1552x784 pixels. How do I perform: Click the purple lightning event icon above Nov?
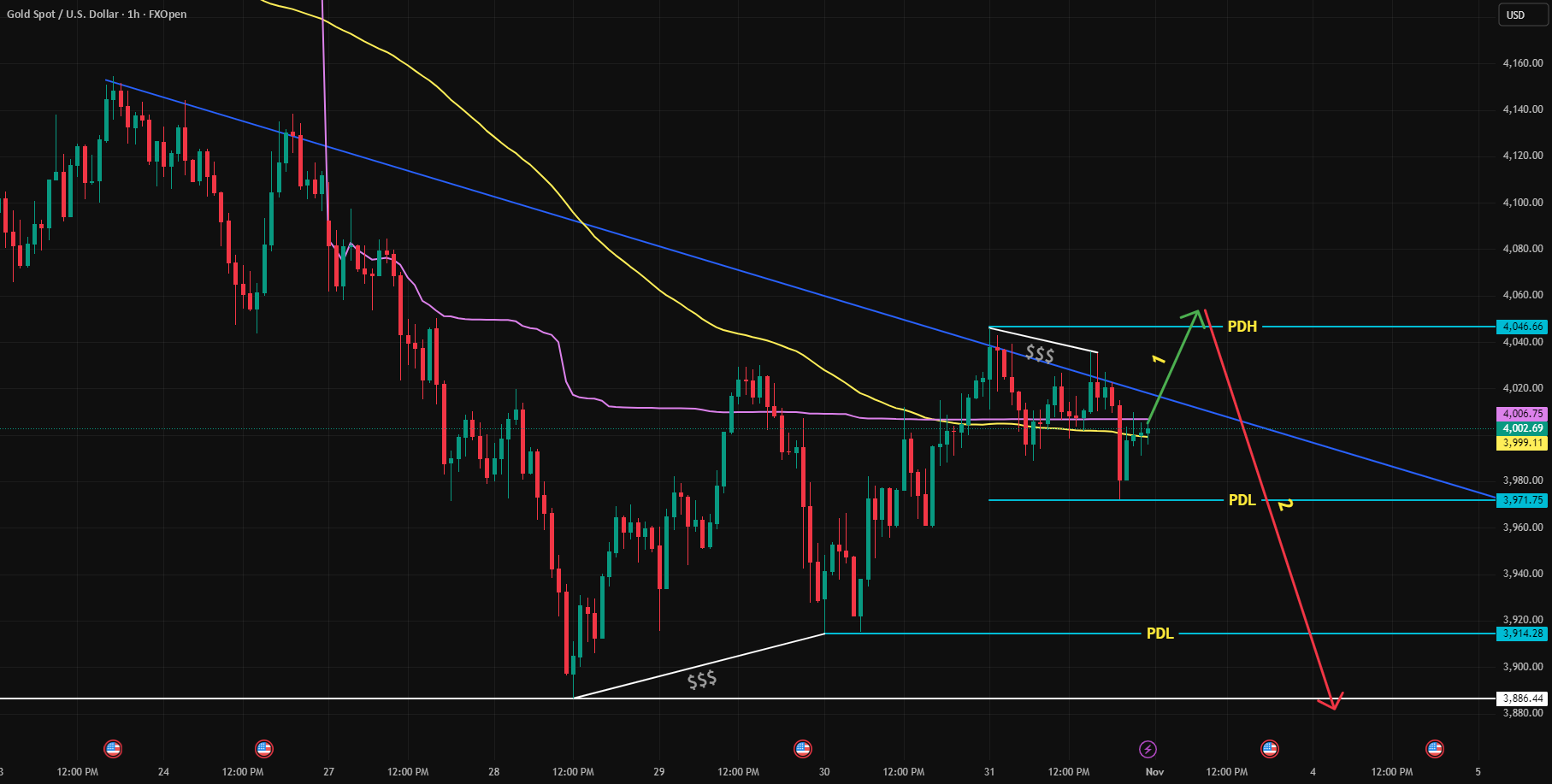(1148, 749)
